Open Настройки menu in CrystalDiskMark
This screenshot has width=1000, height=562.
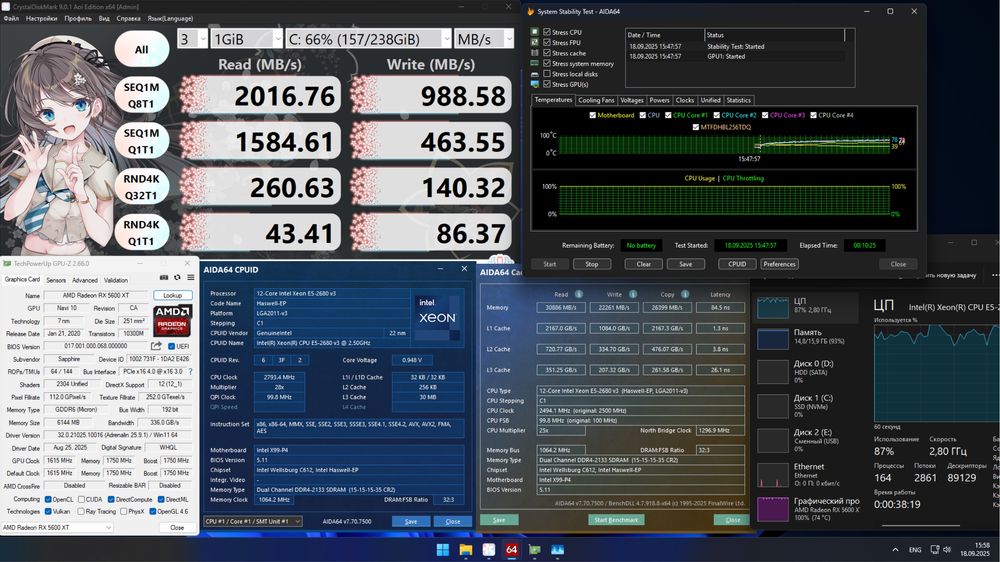41,18
